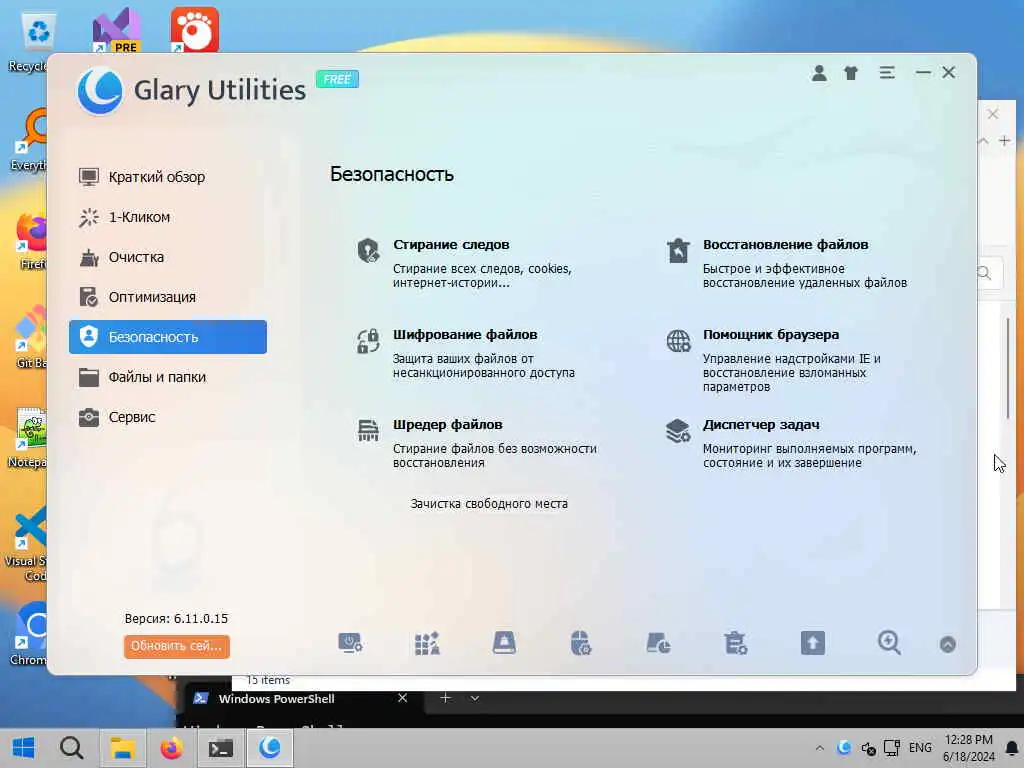
Task: Open Помощник браузера tool
Action: point(771,334)
